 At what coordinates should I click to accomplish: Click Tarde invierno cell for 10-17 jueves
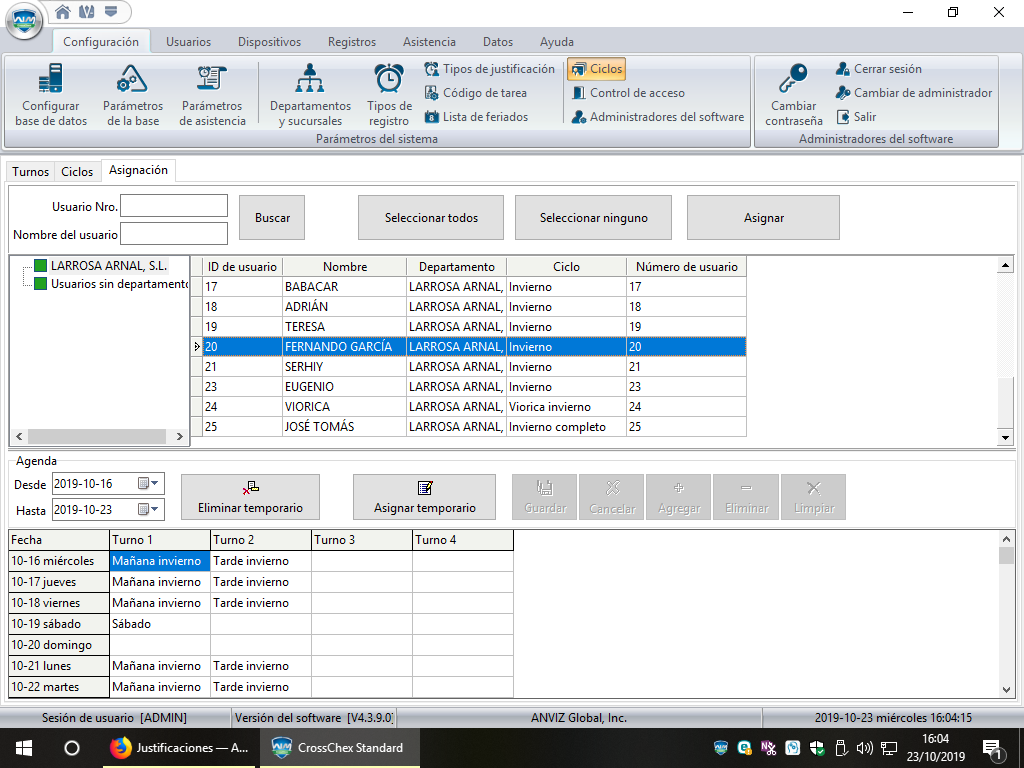261,582
